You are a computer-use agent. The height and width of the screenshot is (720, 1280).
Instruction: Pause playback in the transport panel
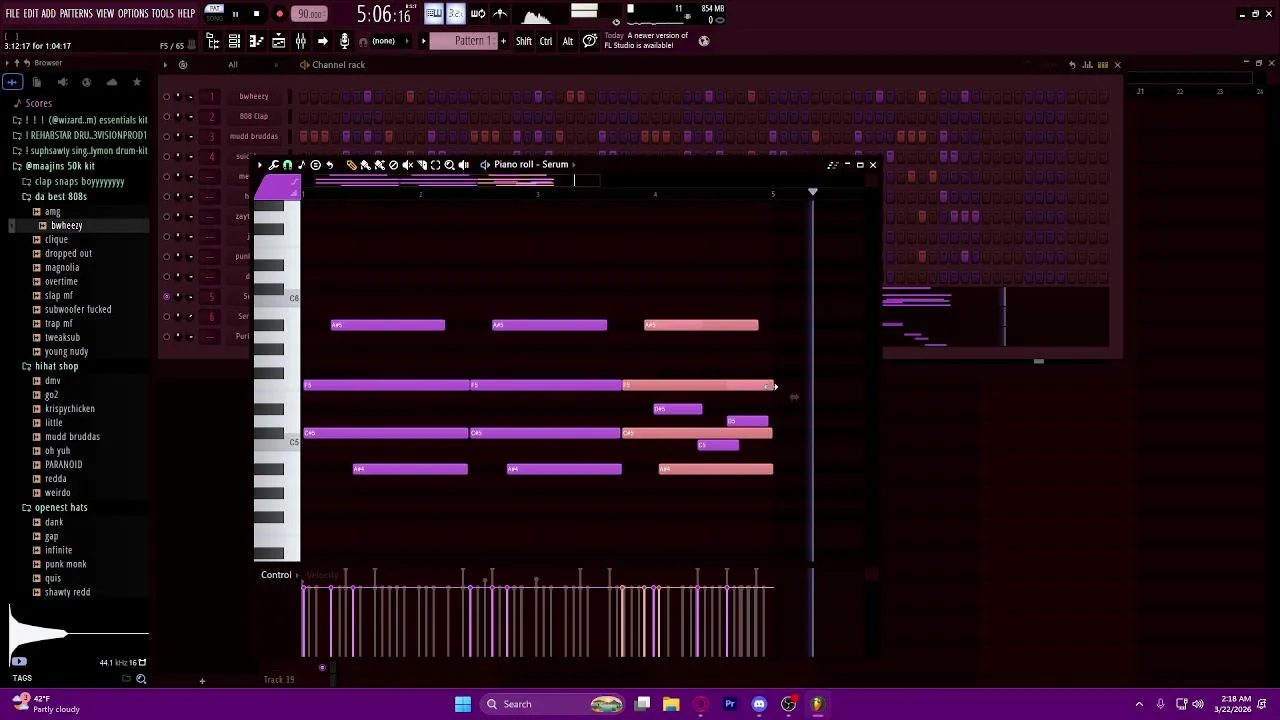[235, 14]
